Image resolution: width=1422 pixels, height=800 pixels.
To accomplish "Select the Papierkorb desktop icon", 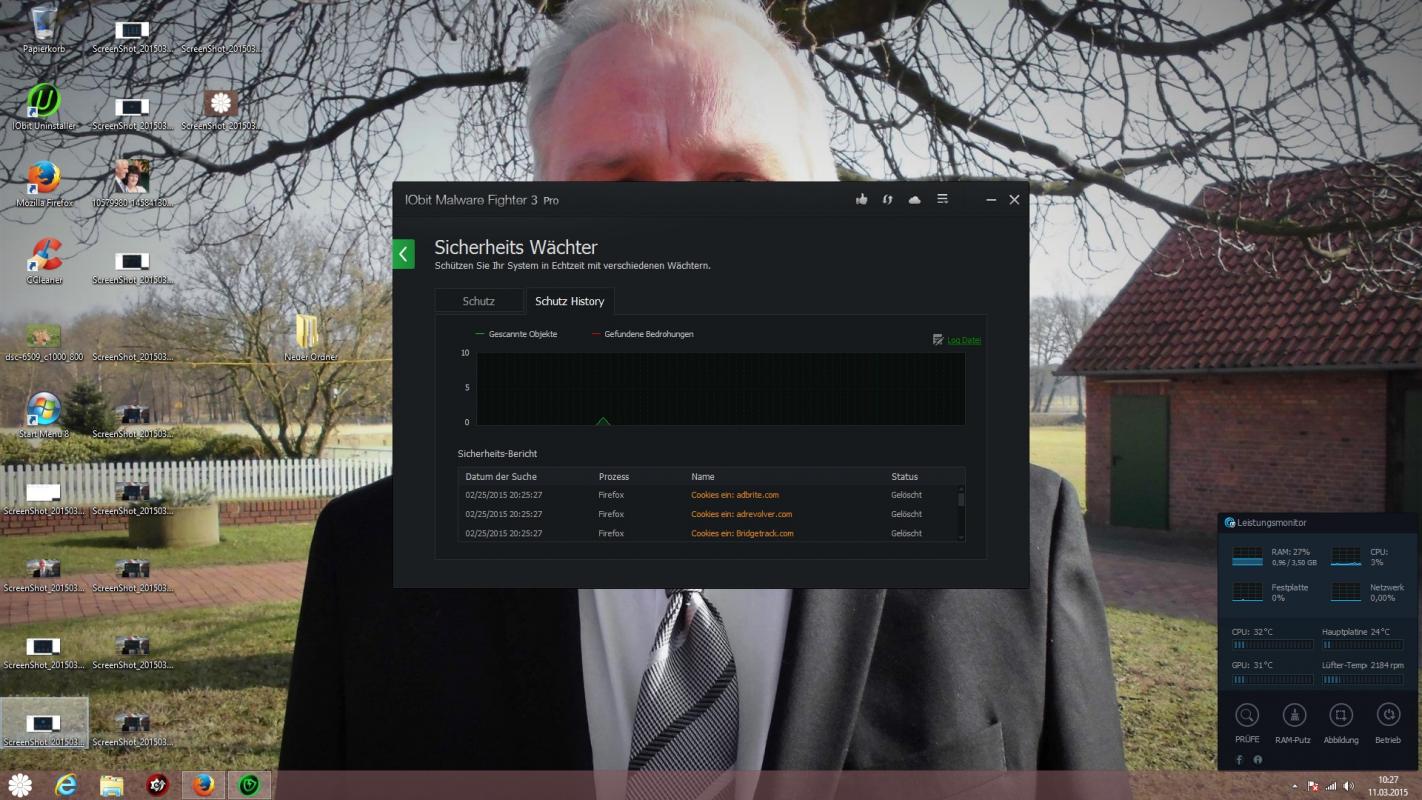I will 43,29.
